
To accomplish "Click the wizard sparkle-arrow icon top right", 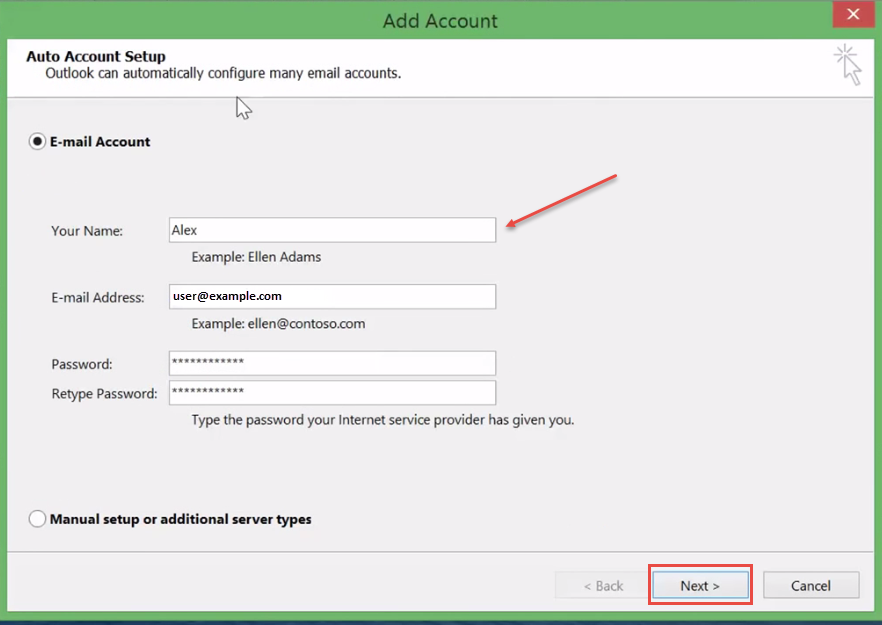I will [846, 63].
